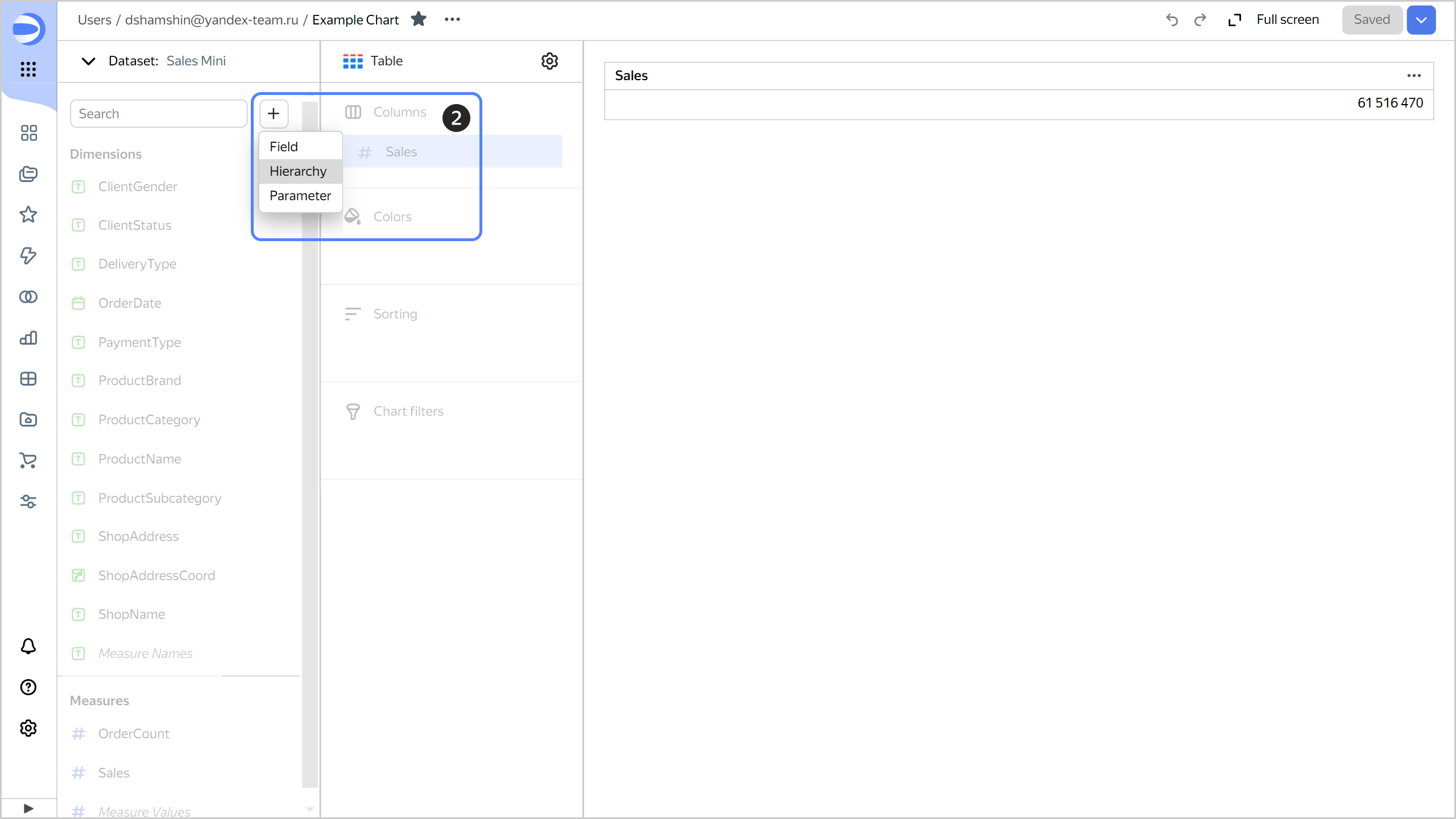Click the chart settings gear icon

point(550,61)
